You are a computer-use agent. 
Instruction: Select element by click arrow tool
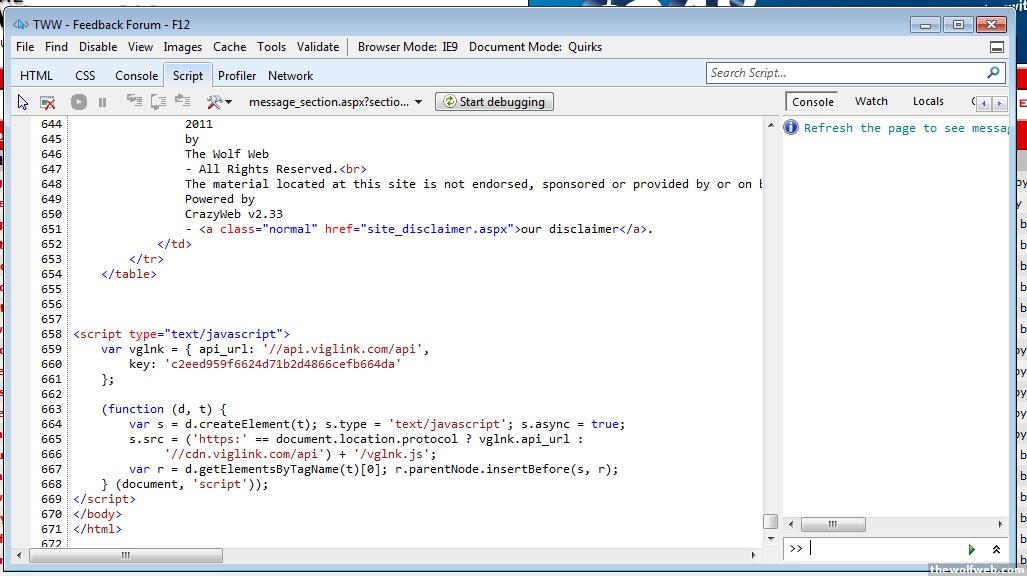[x=23, y=102]
